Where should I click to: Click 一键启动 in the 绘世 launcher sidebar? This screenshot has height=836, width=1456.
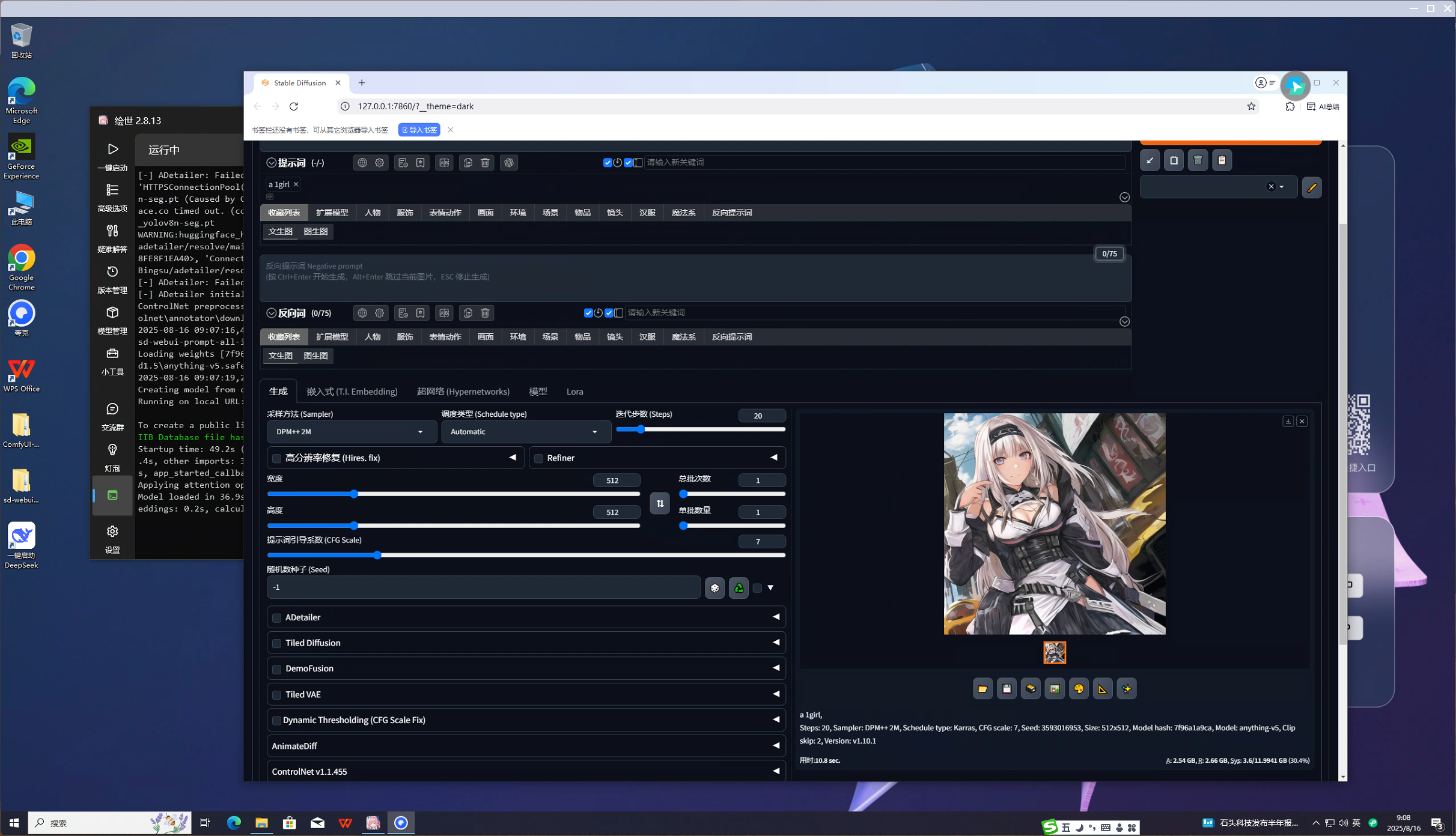click(x=112, y=157)
